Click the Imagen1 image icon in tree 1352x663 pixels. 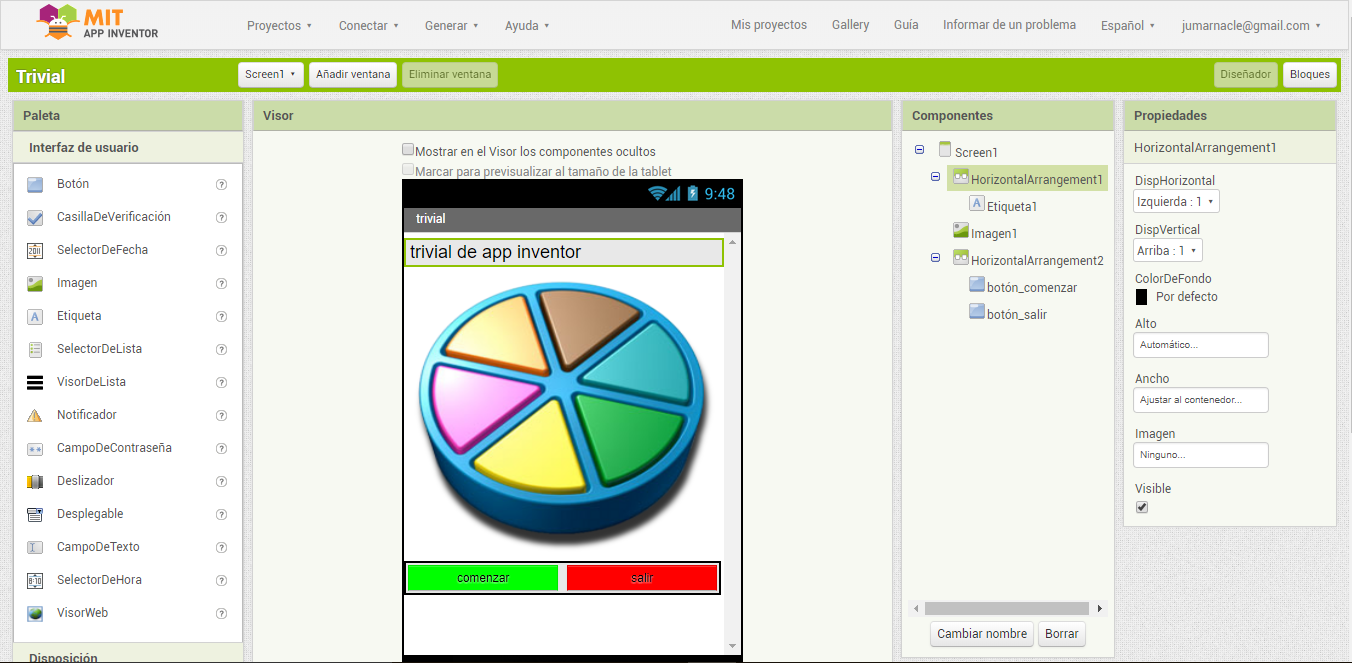[x=961, y=231]
